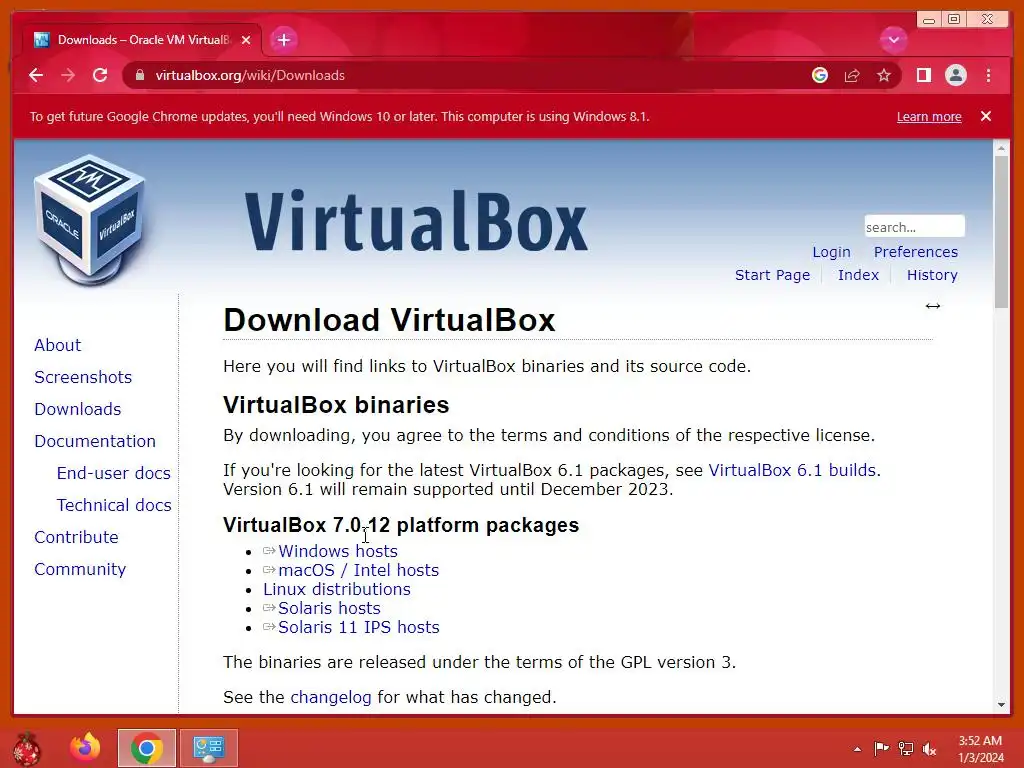
Task: Follow the VirtualBox 6.1 builds link
Action: point(792,470)
